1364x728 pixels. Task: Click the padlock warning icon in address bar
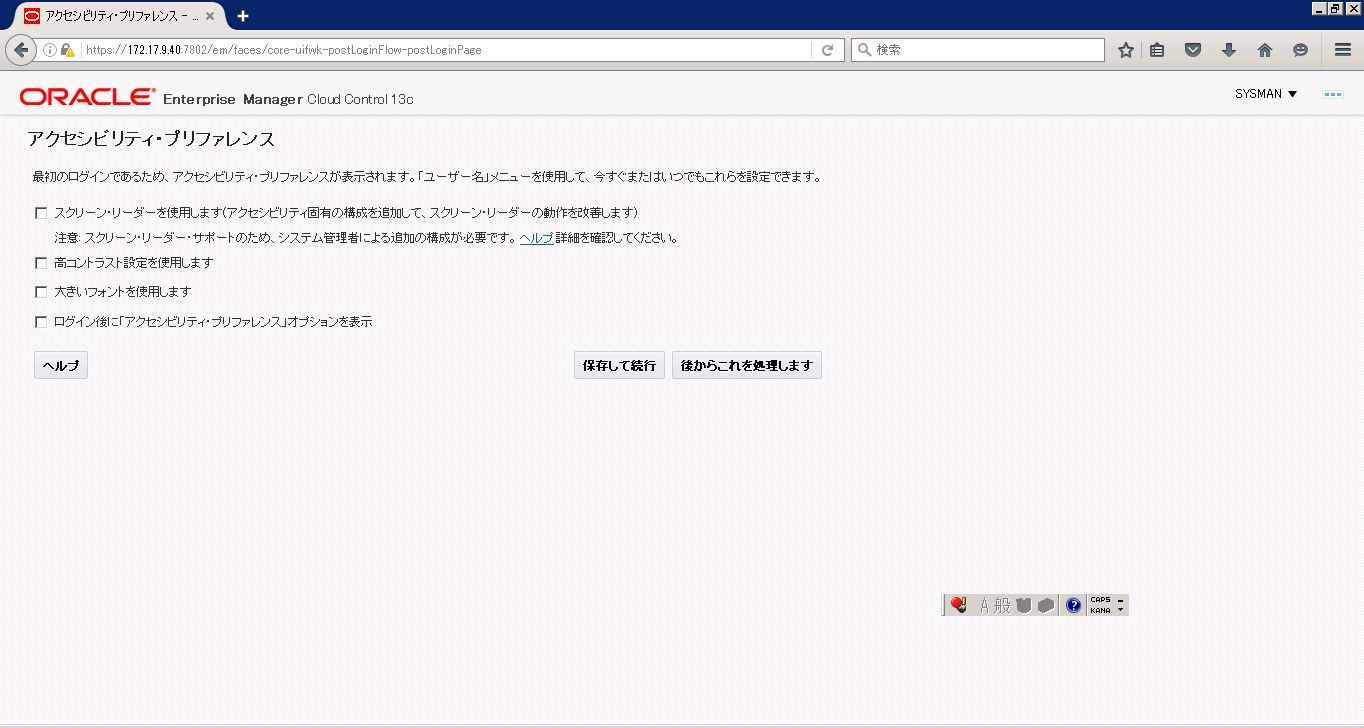tap(68, 50)
